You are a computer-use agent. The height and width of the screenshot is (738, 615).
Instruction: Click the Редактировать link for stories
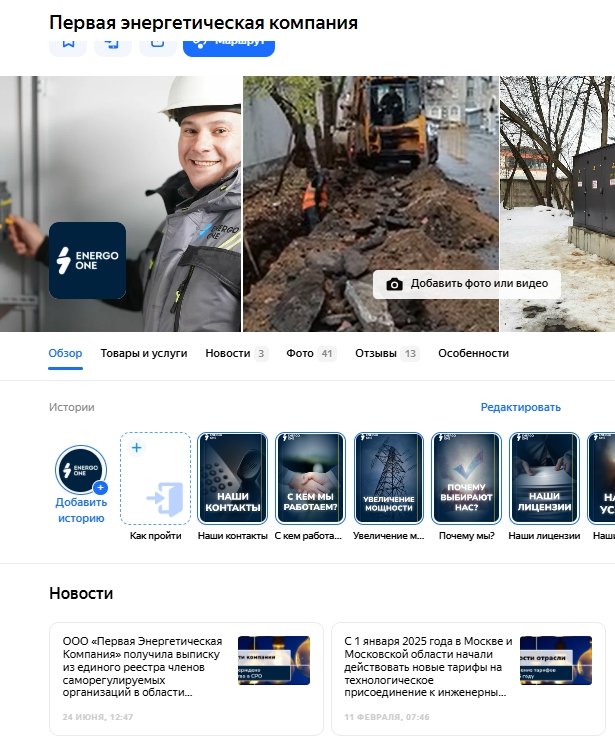point(520,407)
